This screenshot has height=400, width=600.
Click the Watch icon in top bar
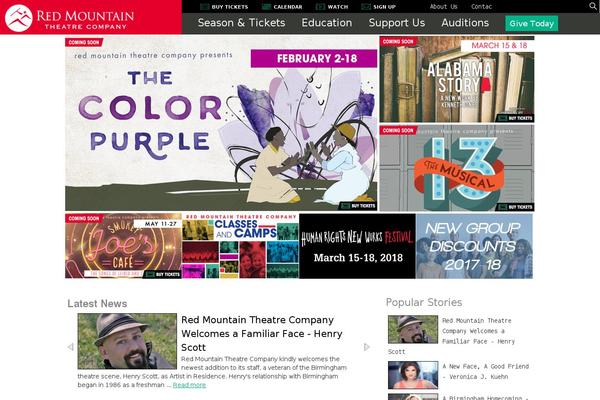coord(320,7)
